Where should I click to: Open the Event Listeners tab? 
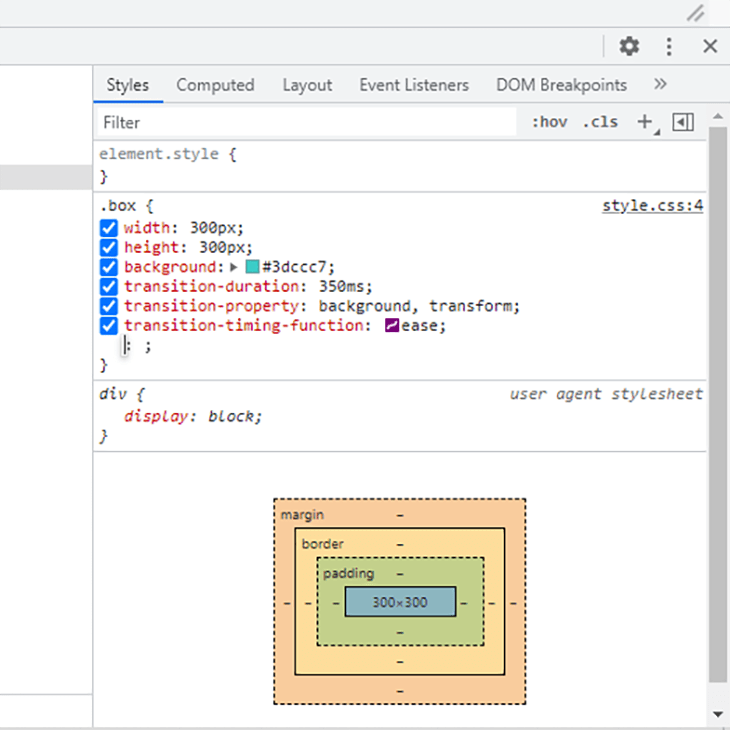point(414,85)
